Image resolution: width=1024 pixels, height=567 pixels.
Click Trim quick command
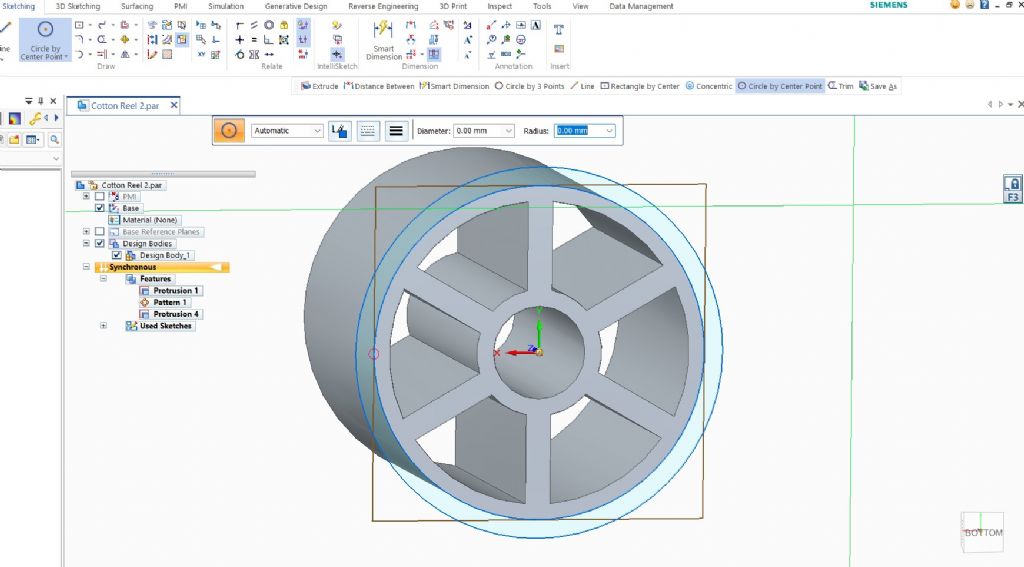coord(840,86)
